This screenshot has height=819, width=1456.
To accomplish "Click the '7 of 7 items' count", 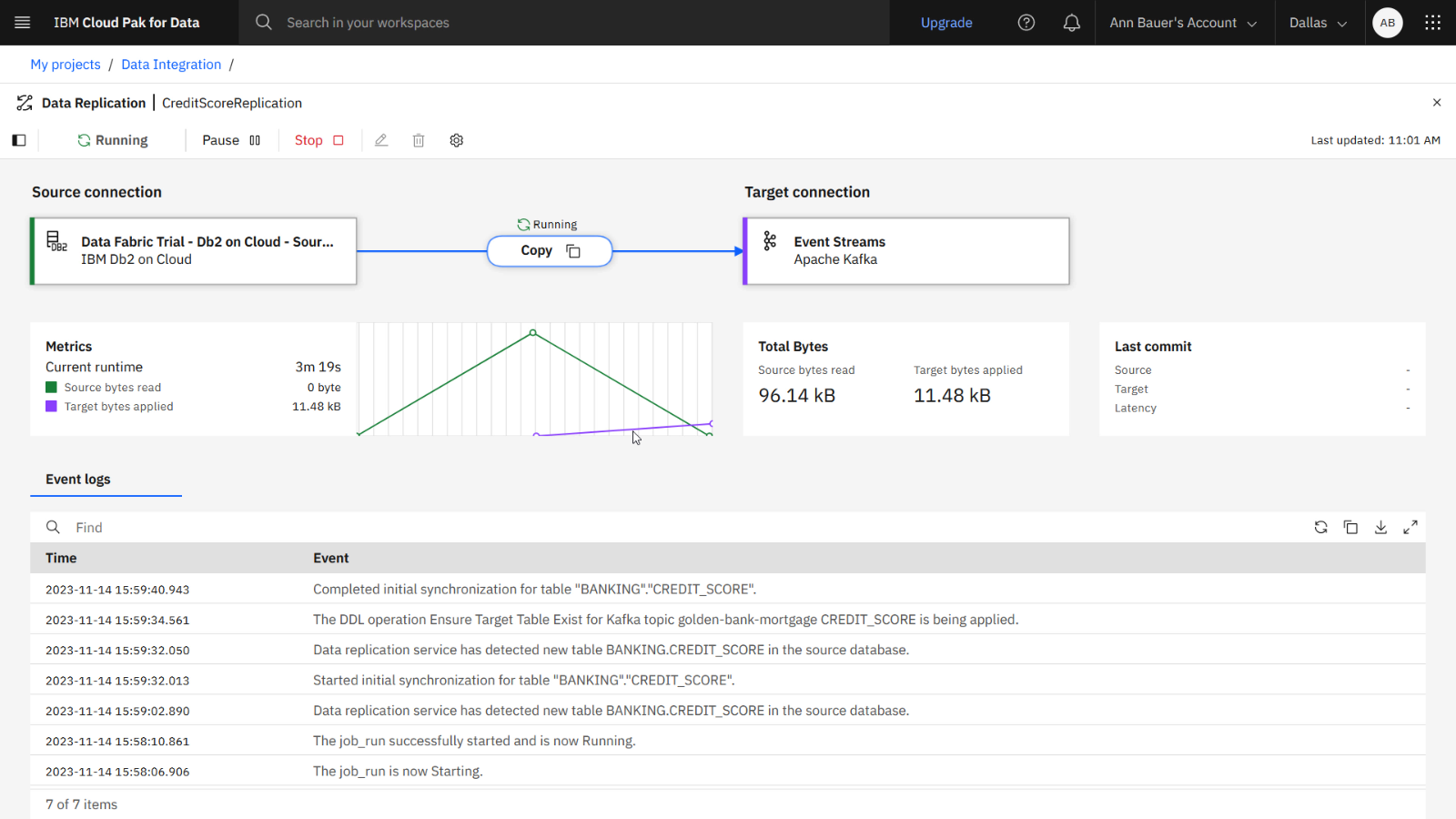I will click(82, 804).
